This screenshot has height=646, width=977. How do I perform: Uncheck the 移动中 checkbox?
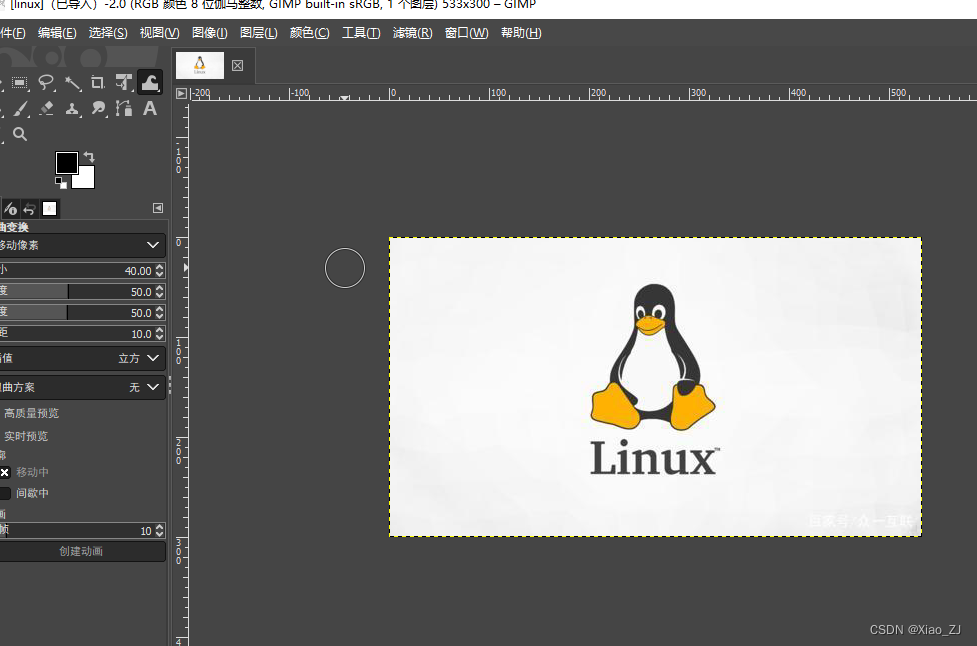coord(5,472)
